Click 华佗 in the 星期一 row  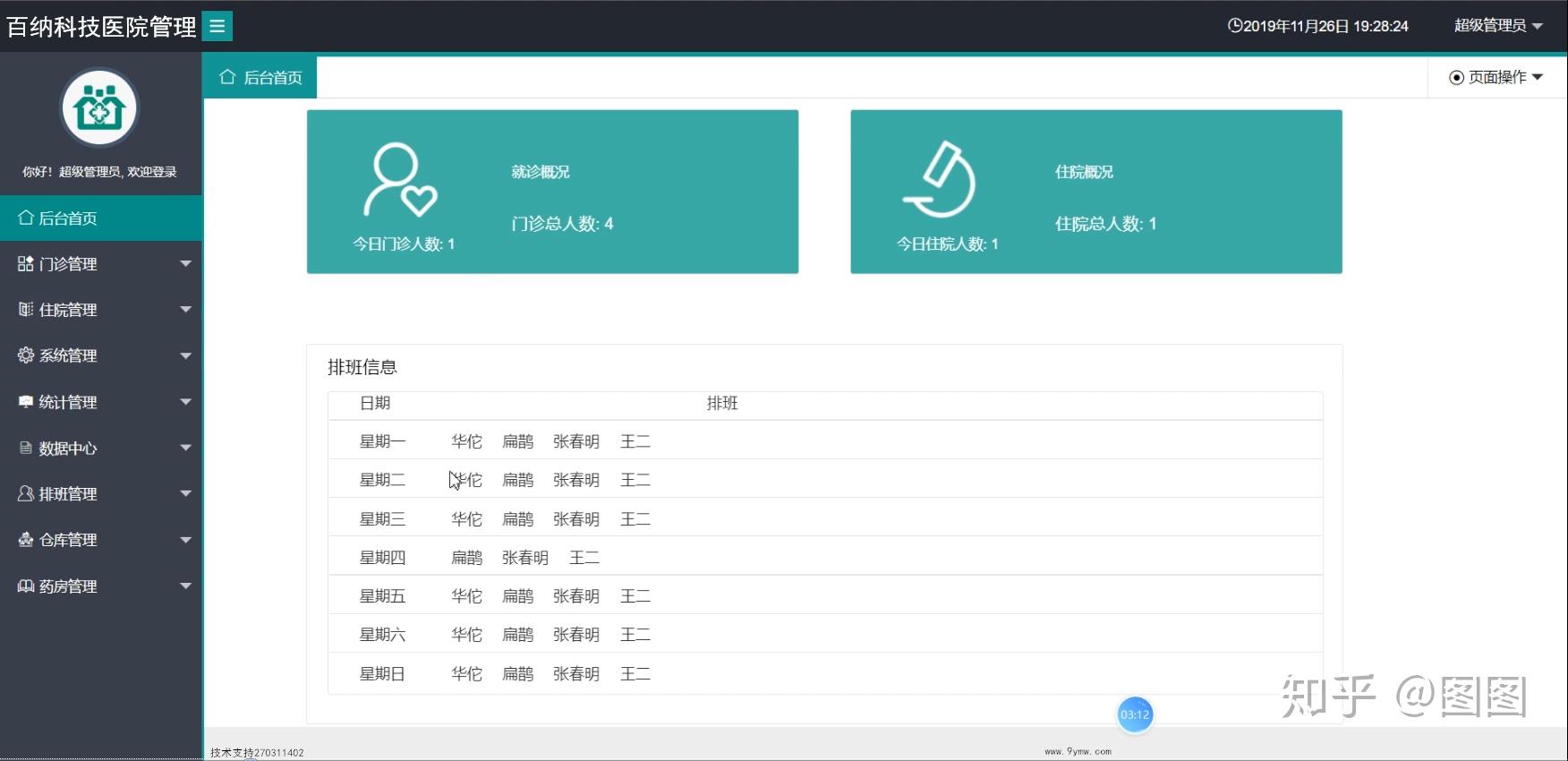466,441
